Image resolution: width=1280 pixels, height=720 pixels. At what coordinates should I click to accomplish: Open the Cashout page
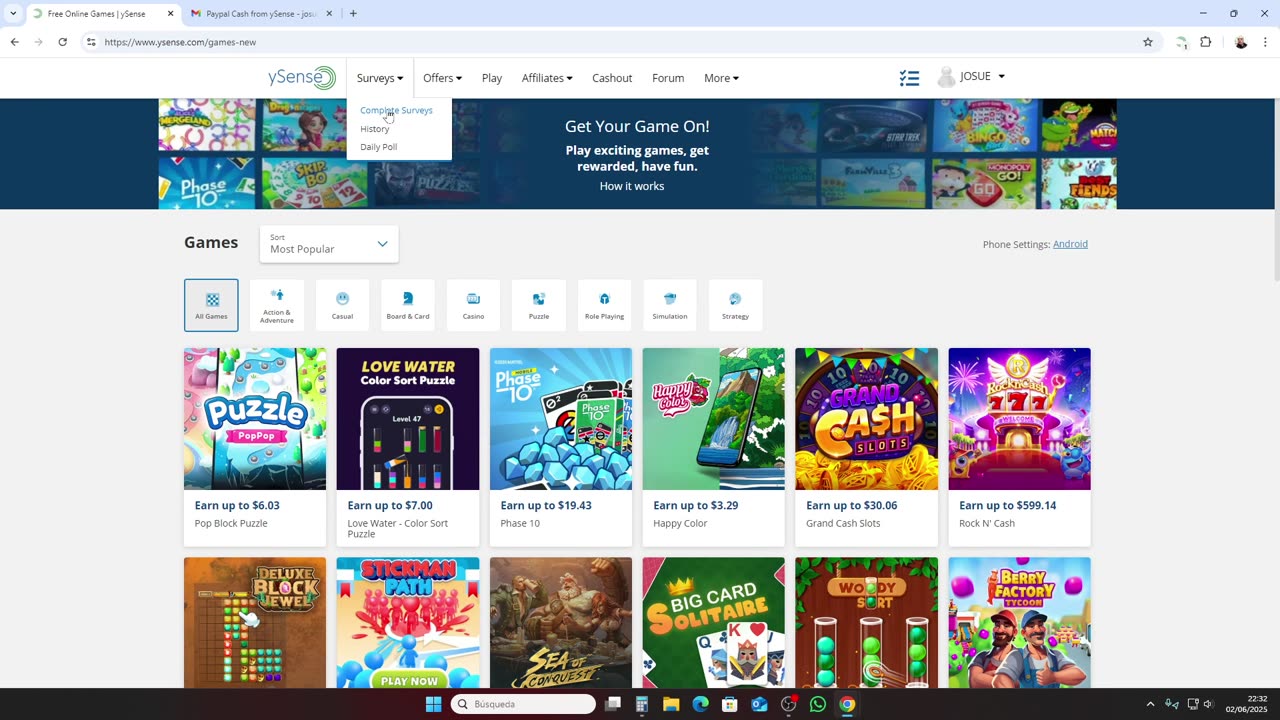click(x=612, y=78)
